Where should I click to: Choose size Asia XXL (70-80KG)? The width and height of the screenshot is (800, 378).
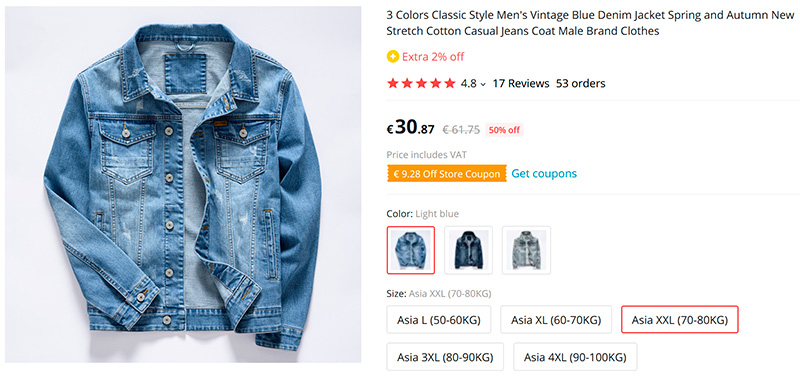pyautogui.click(x=680, y=320)
